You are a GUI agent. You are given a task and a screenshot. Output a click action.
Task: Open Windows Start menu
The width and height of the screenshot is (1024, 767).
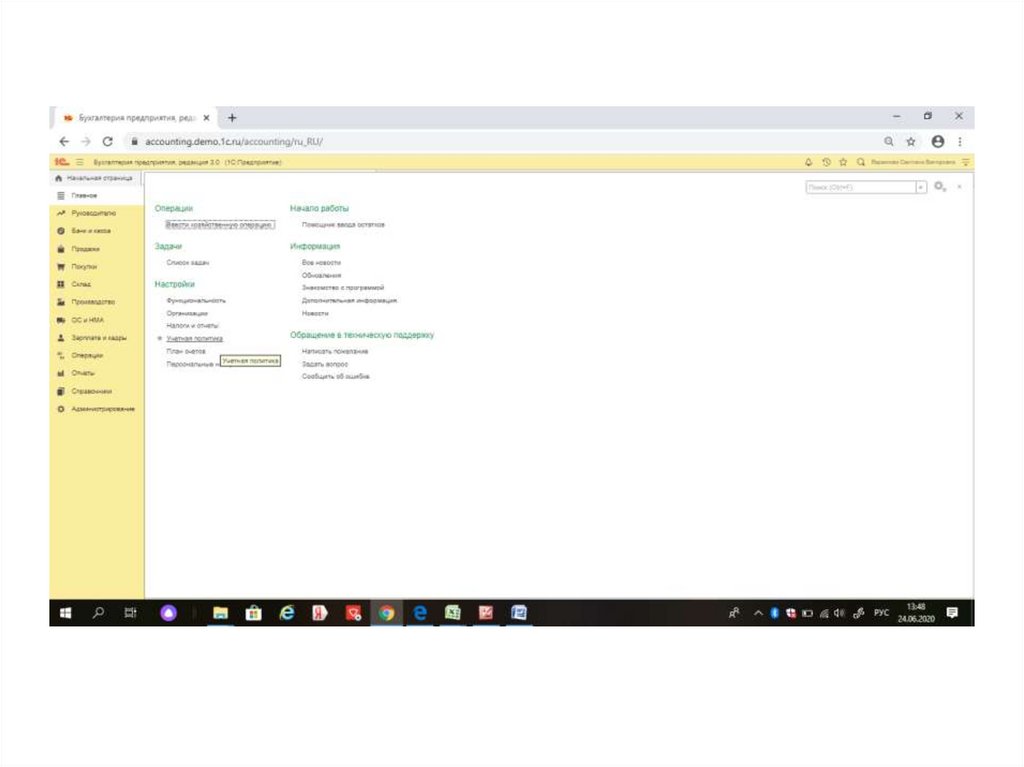tap(65, 613)
